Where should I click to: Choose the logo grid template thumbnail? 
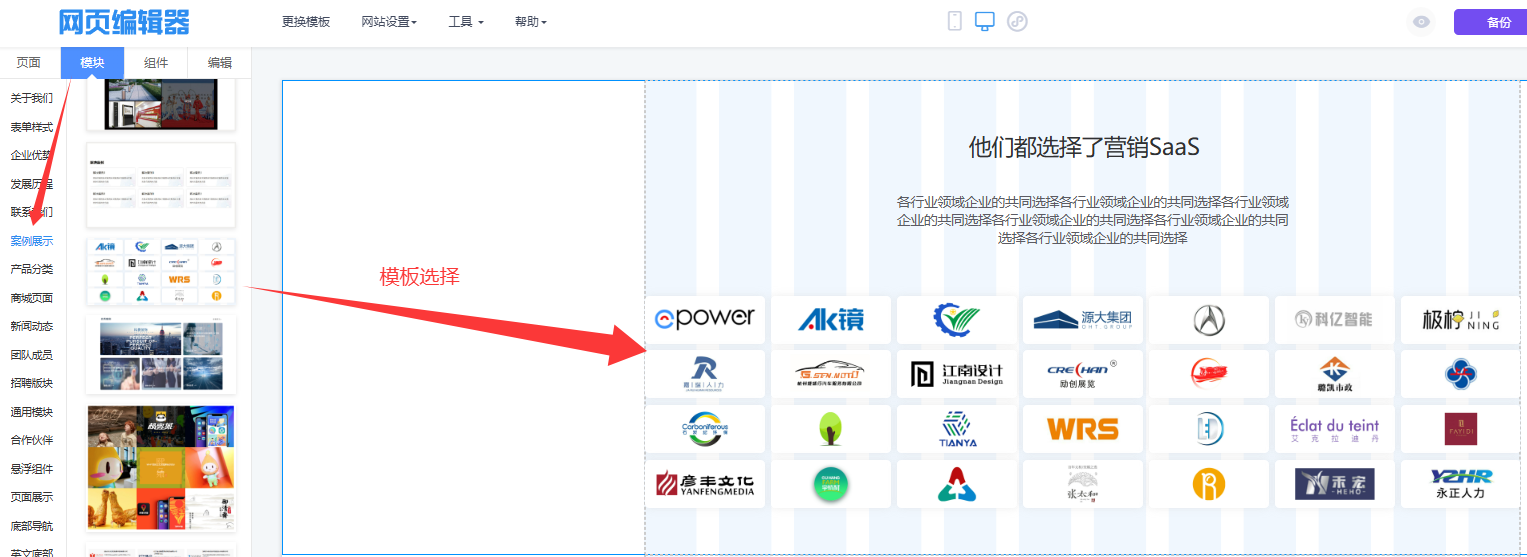pyautogui.click(x=161, y=271)
